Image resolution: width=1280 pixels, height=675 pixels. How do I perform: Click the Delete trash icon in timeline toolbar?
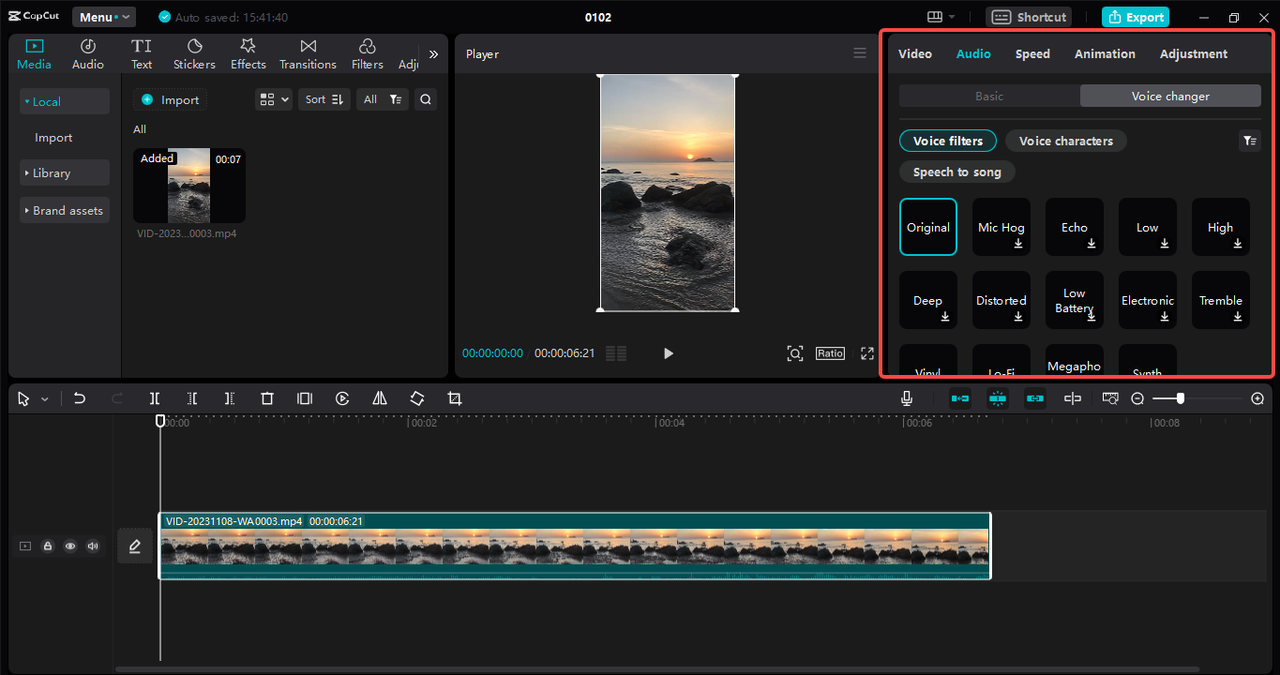click(267, 398)
